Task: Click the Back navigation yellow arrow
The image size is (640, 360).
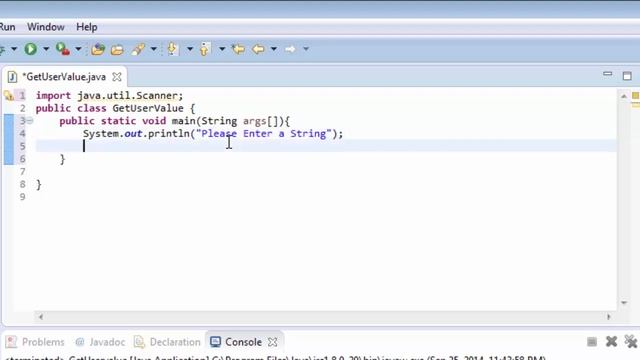Action: point(258,49)
